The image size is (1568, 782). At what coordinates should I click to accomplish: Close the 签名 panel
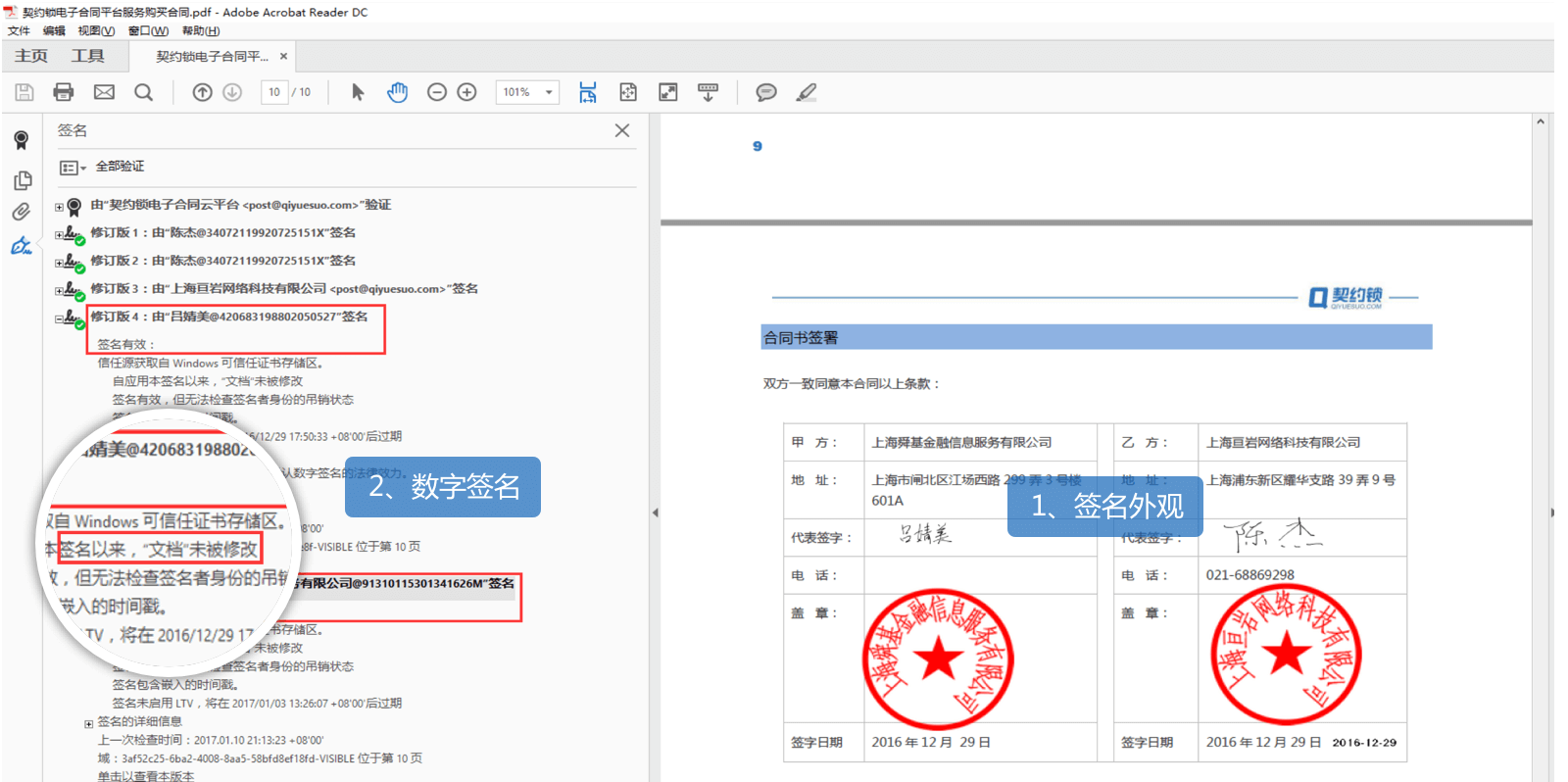click(x=622, y=130)
